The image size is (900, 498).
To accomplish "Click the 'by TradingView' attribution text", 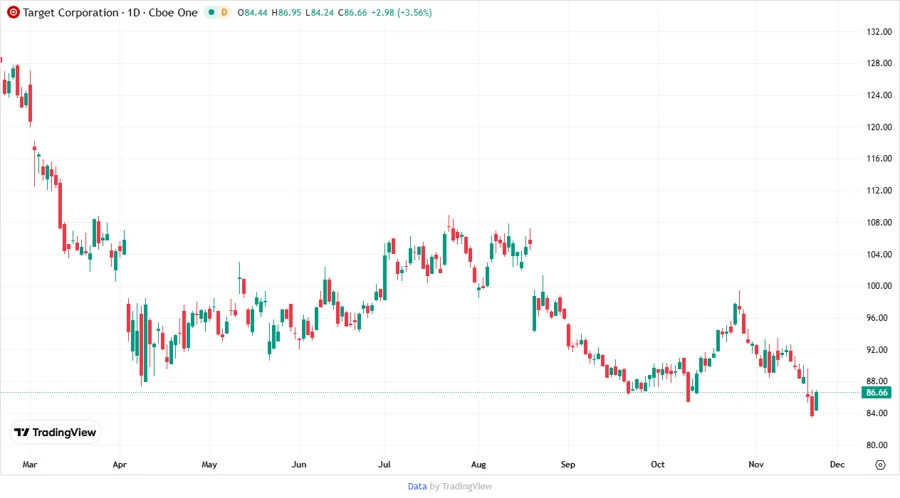I will pos(461,487).
